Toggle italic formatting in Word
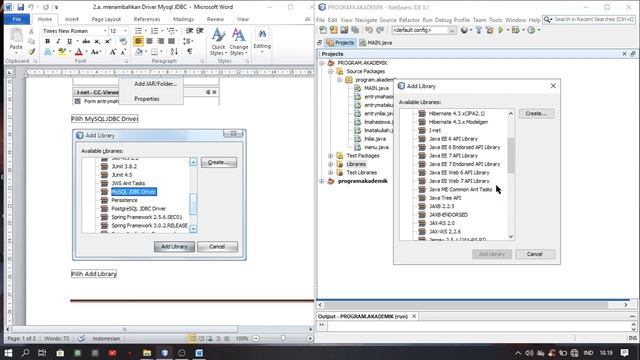This screenshot has width=640, height=360. [x=58, y=41]
